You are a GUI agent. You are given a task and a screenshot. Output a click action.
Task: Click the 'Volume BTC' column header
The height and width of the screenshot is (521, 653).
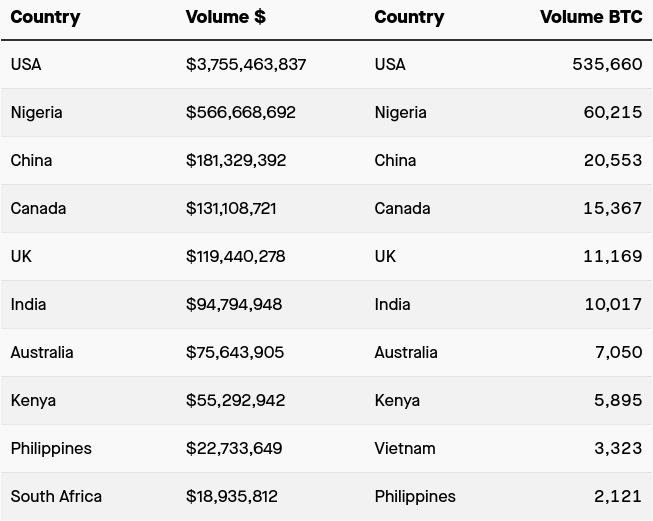click(x=591, y=17)
